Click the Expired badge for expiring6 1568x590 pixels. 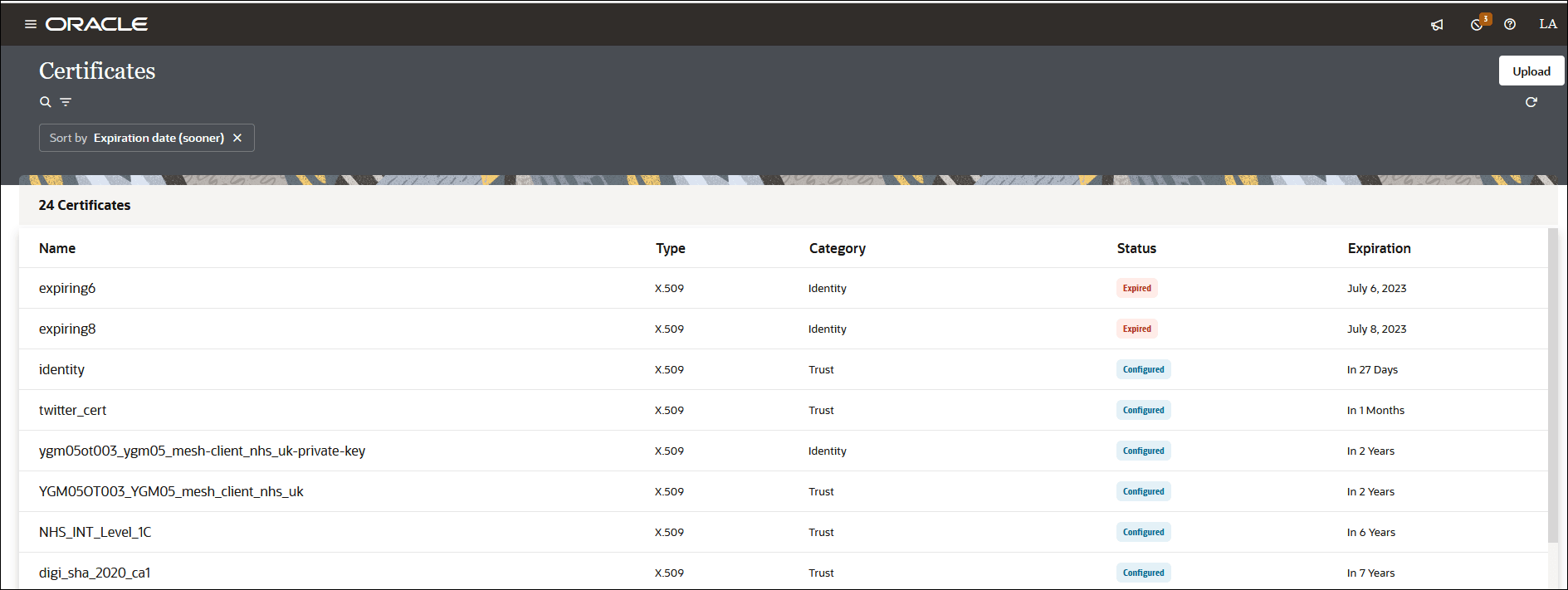coord(1136,288)
